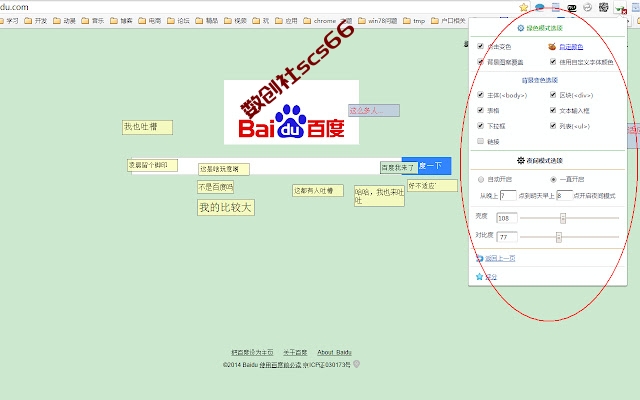Toggle the 背景图案覆盖 checkbox
Viewport: 640px width, 400px height.
(480, 62)
